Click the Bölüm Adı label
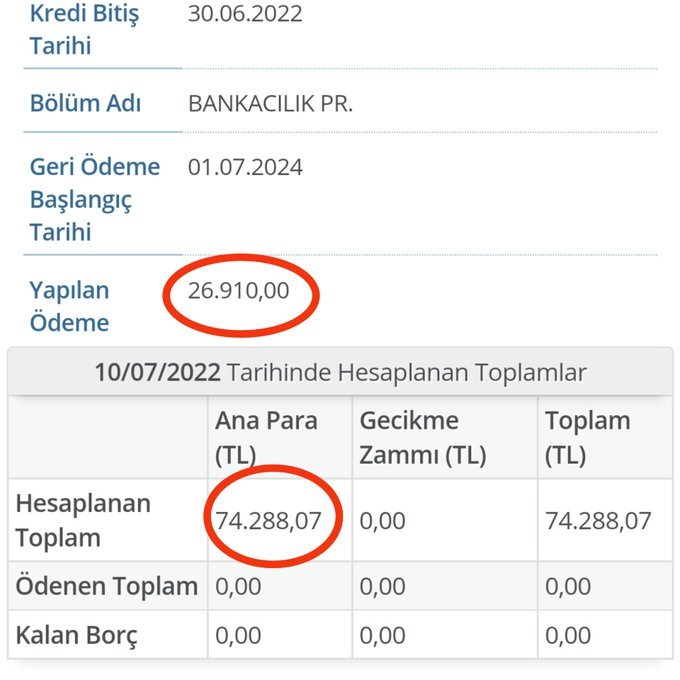This screenshot has width=680, height=680. (85, 104)
